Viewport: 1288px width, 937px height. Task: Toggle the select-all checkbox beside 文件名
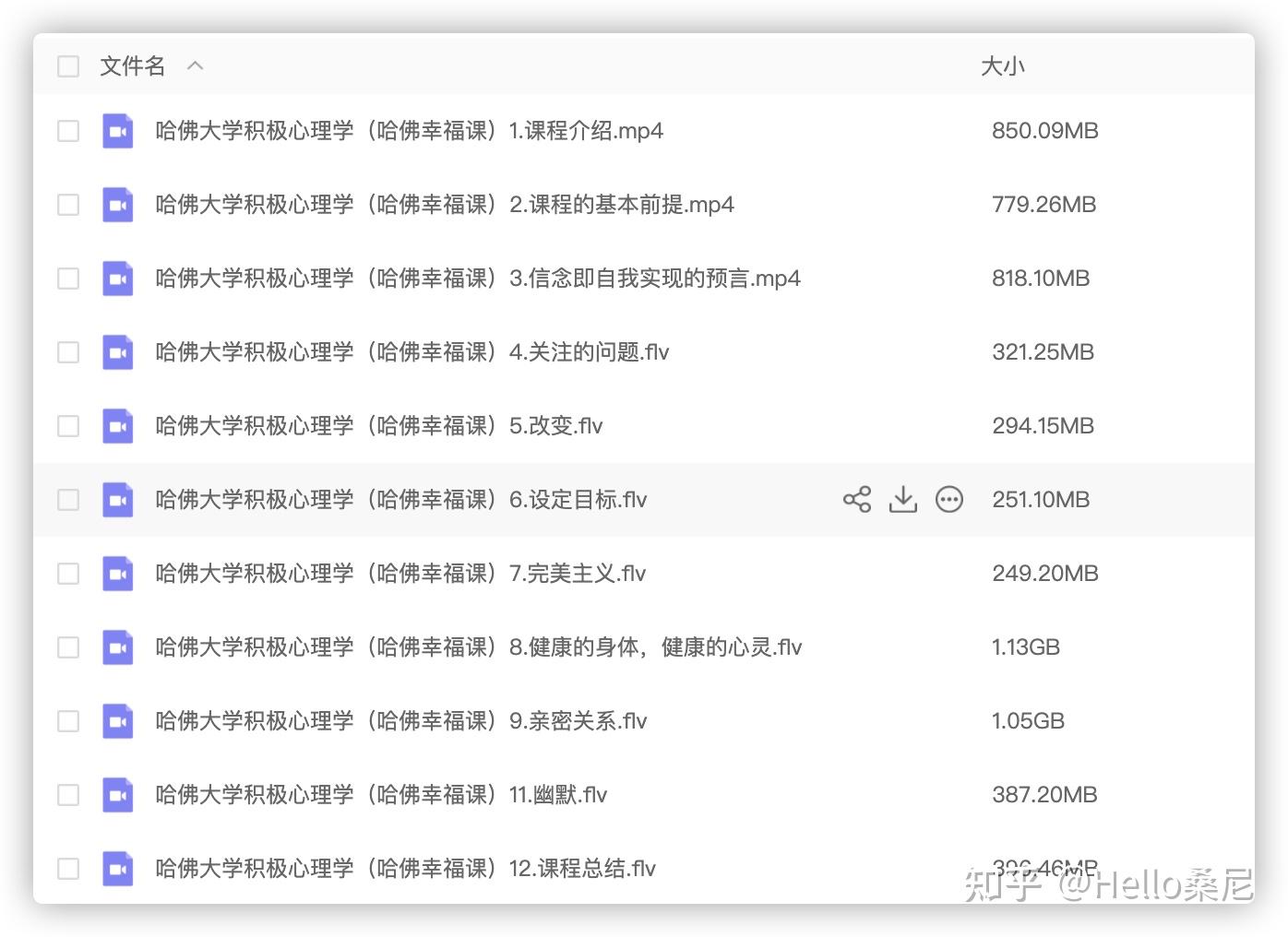[68, 66]
